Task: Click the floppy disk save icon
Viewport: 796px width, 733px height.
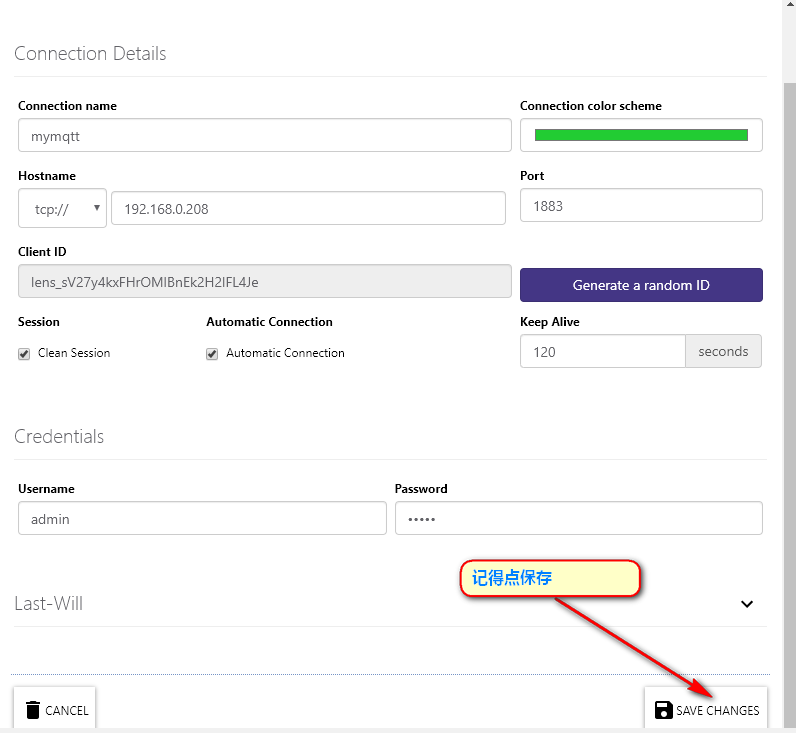Action: pyautogui.click(x=664, y=710)
